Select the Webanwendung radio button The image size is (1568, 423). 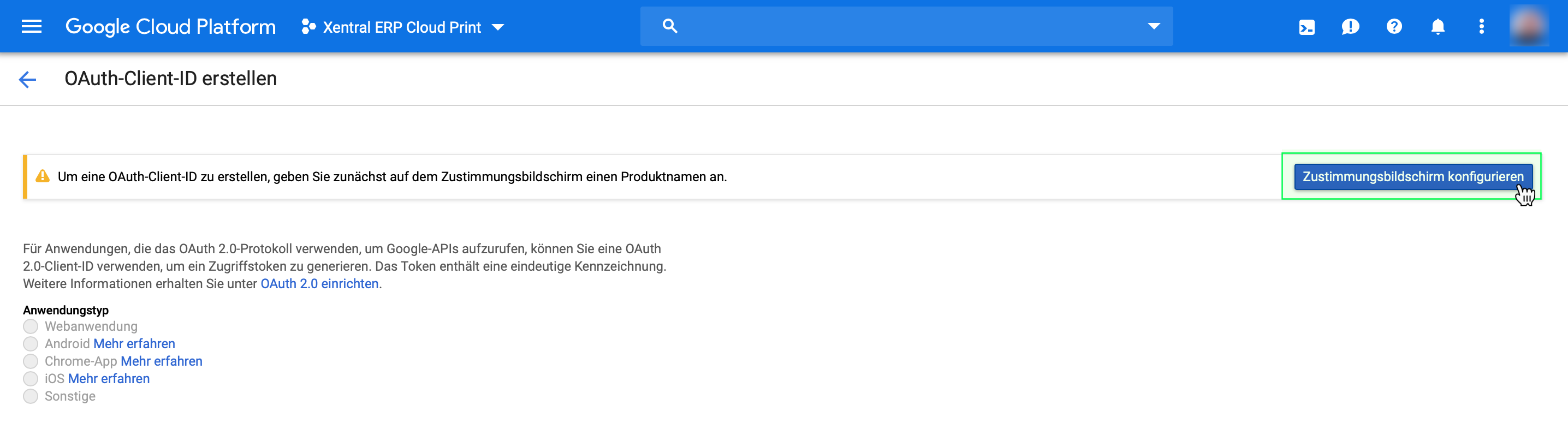pos(31,327)
